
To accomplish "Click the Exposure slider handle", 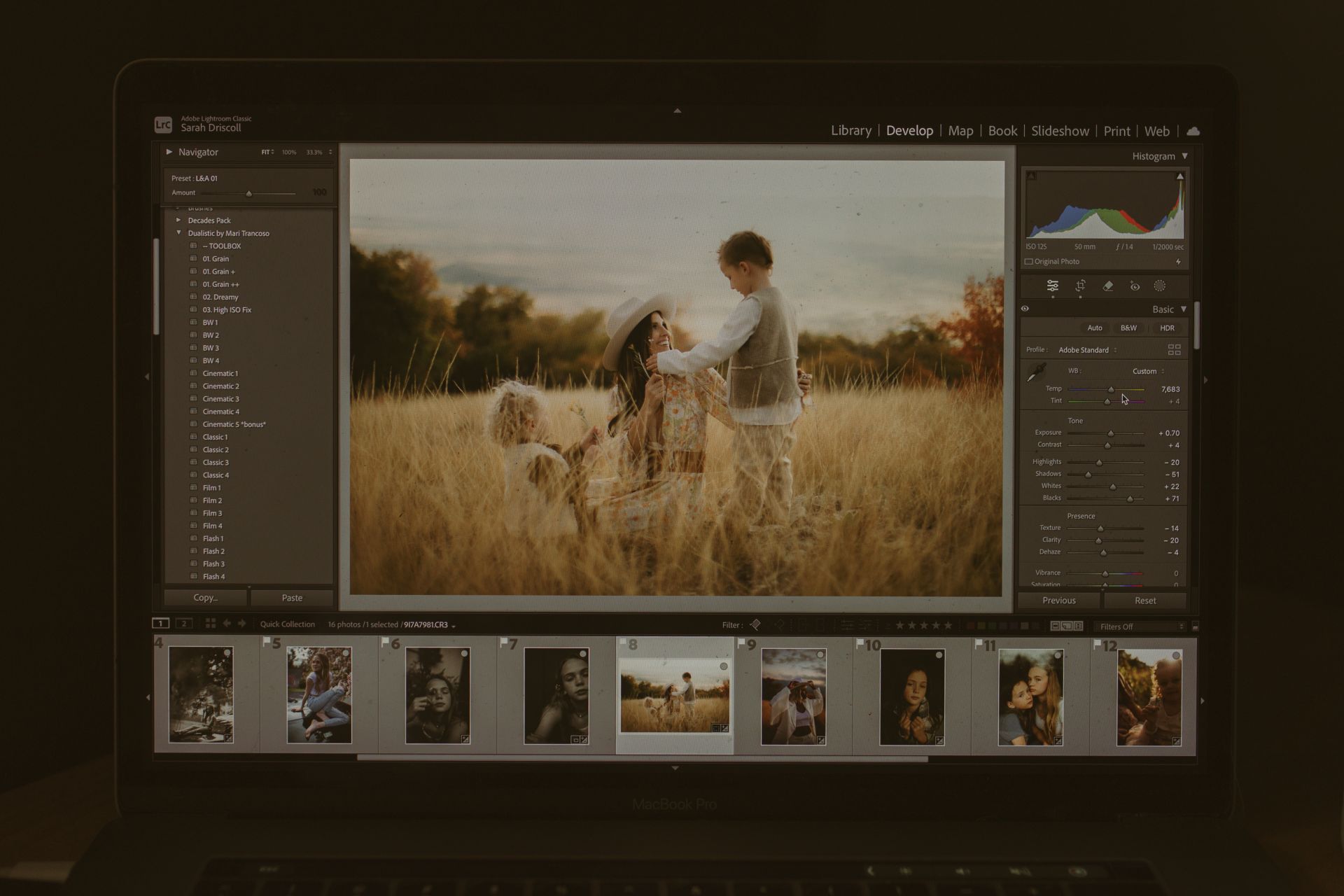I will (x=1110, y=434).
